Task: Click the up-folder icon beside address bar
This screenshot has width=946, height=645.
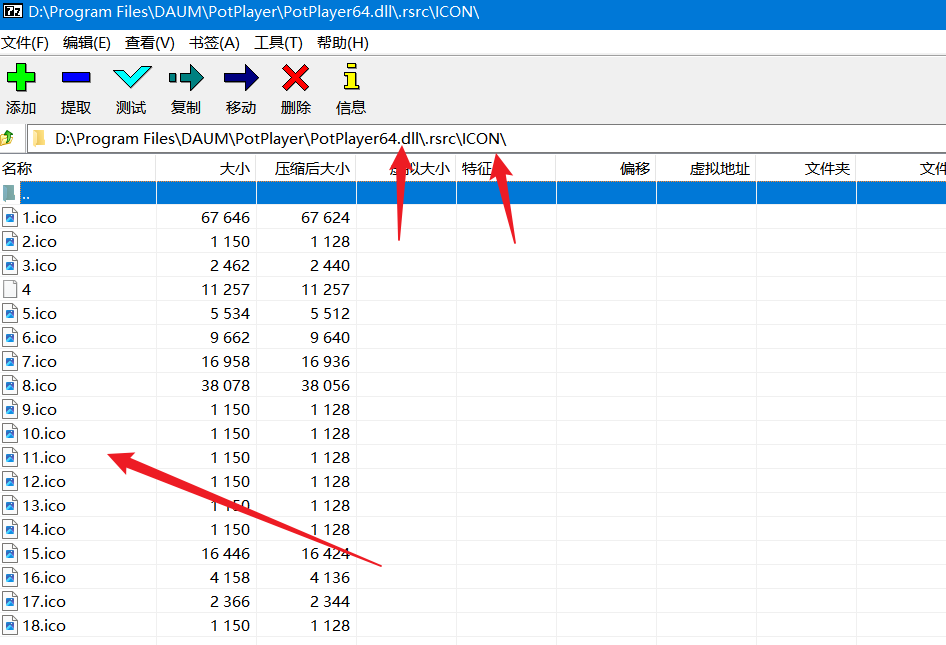Action: (x=8, y=138)
